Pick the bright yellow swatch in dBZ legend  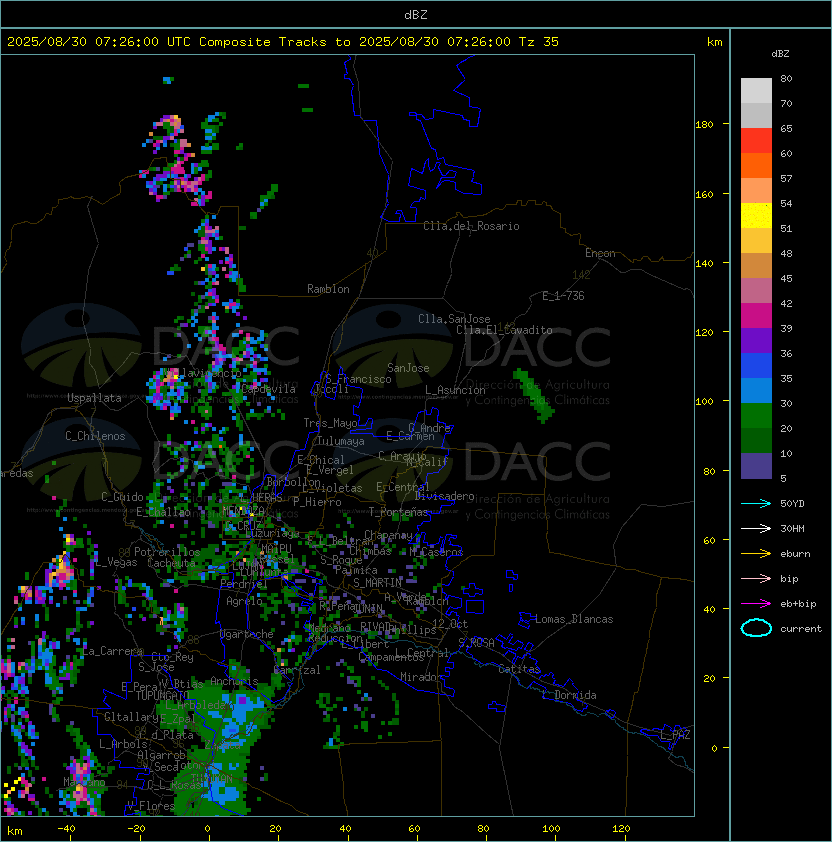pyautogui.click(x=756, y=216)
